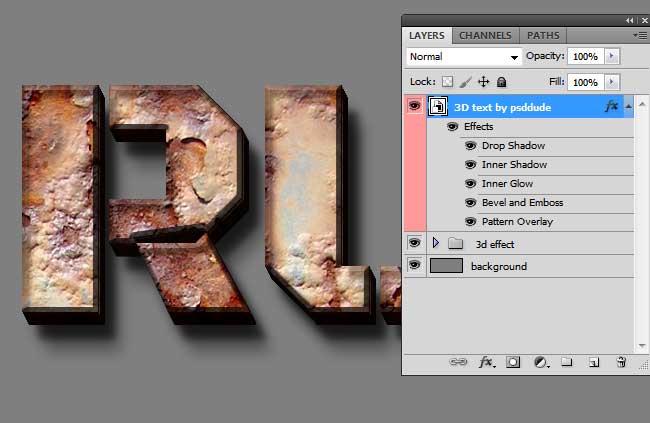This screenshot has width=650, height=423.
Task: Open the Opacity slider arrow
Action: (x=612, y=56)
